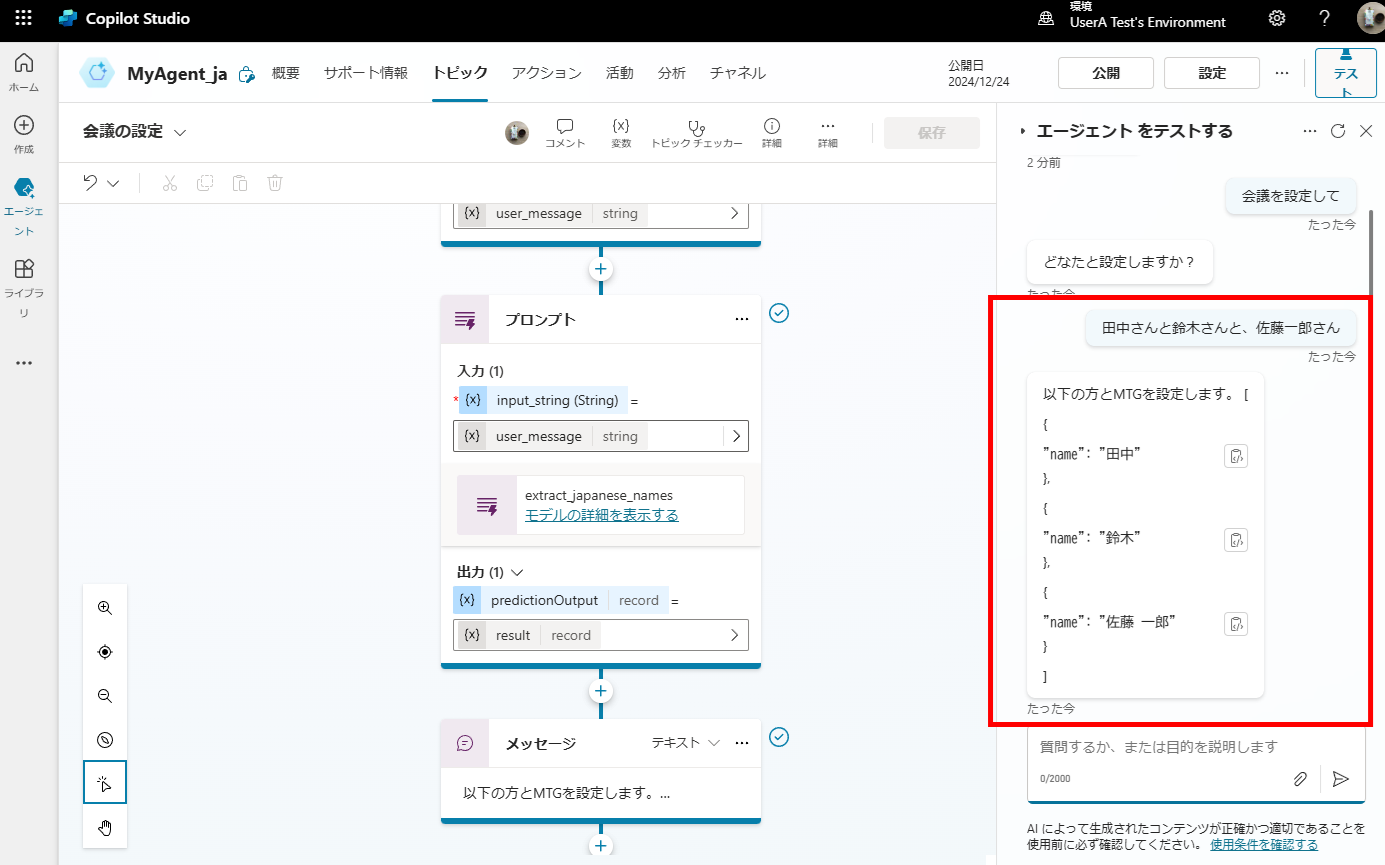Switch to the 分析 tab
This screenshot has height=865, width=1385.
pyautogui.click(x=671, y=73)
